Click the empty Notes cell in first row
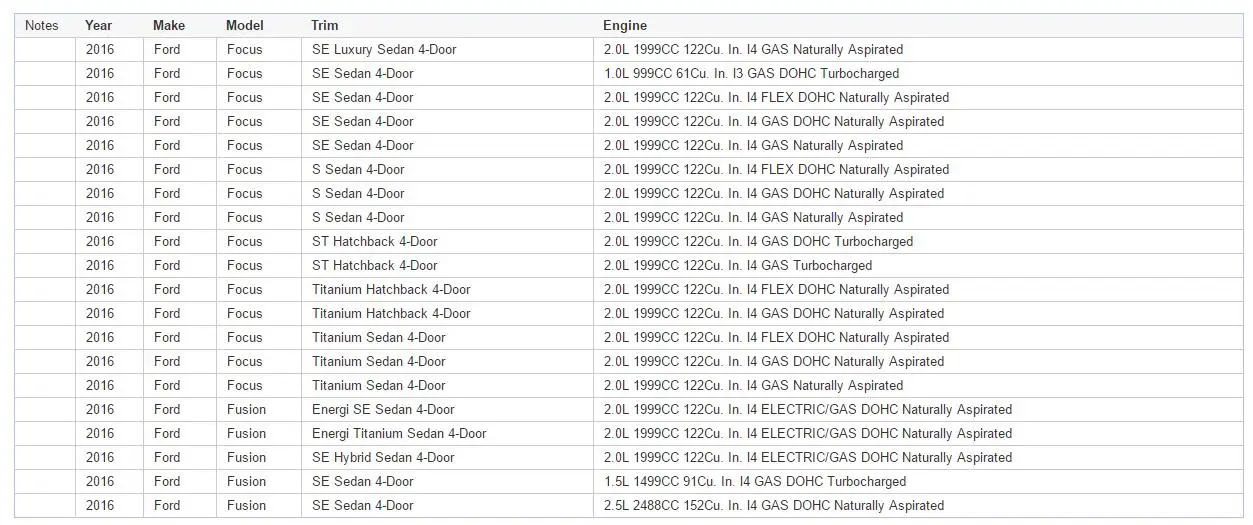The height and width of the screenshot is (525, 1253). point(45,49)
